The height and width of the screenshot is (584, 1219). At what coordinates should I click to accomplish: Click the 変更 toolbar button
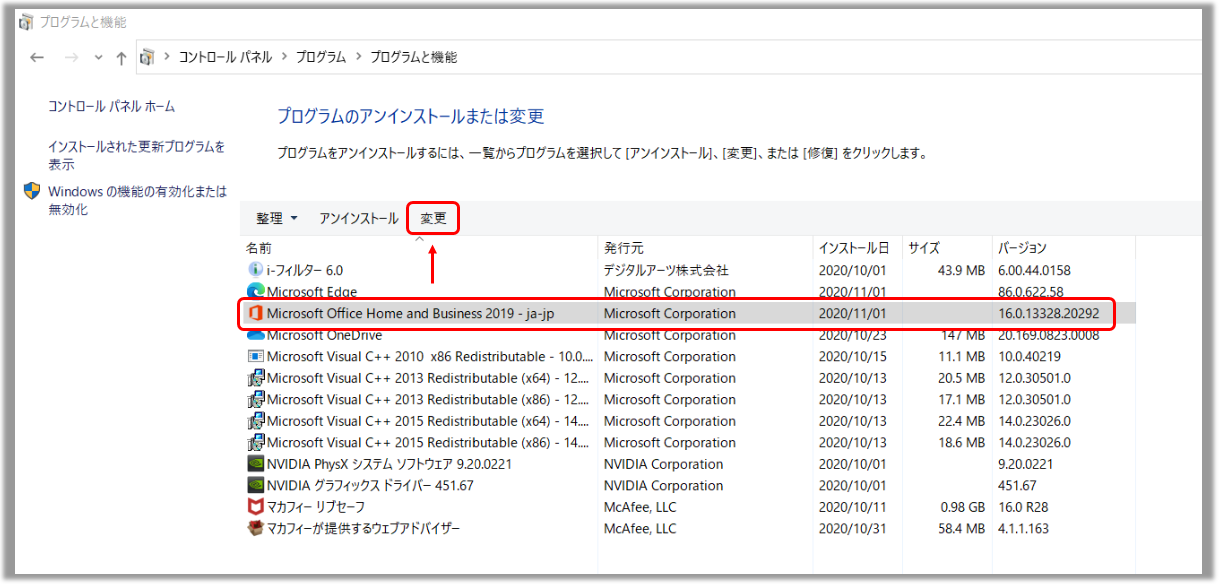[433, 218]
